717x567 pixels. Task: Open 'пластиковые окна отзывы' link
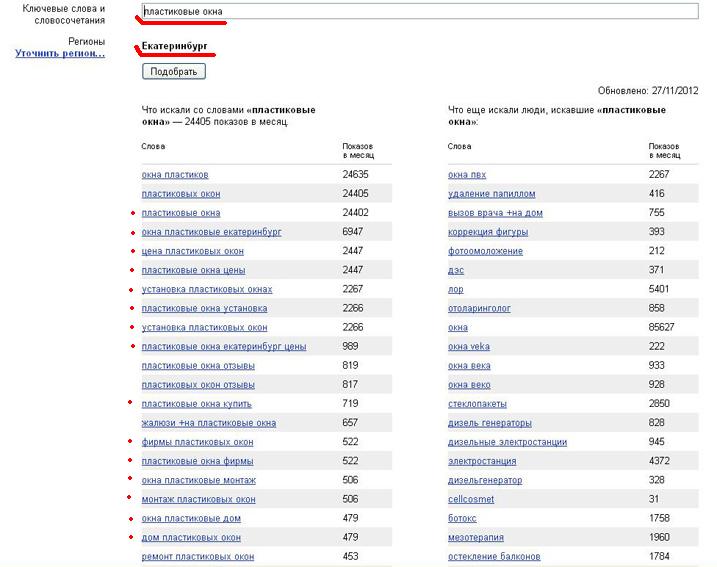pos(198,366)
